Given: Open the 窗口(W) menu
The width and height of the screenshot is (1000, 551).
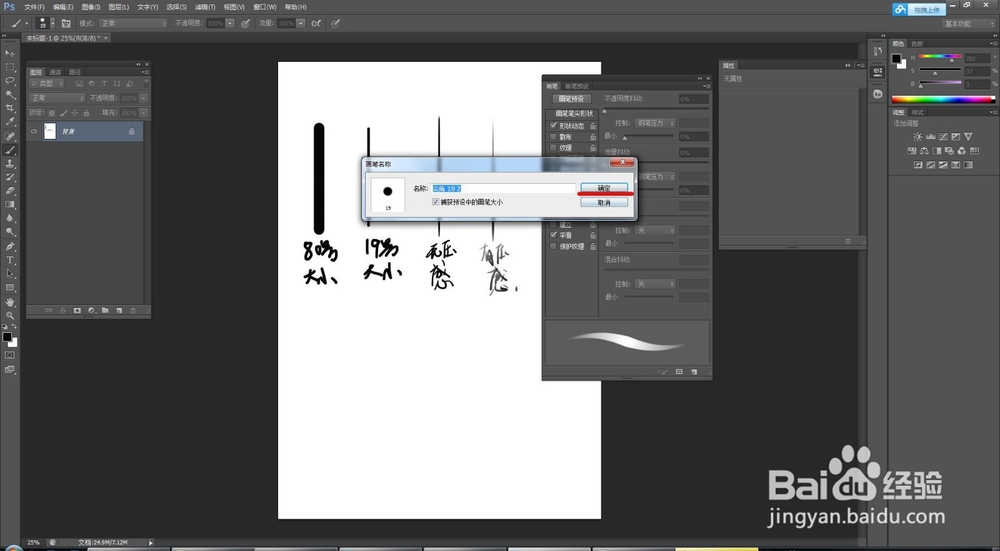Looking at the screenshot, I should pos(265,7).
